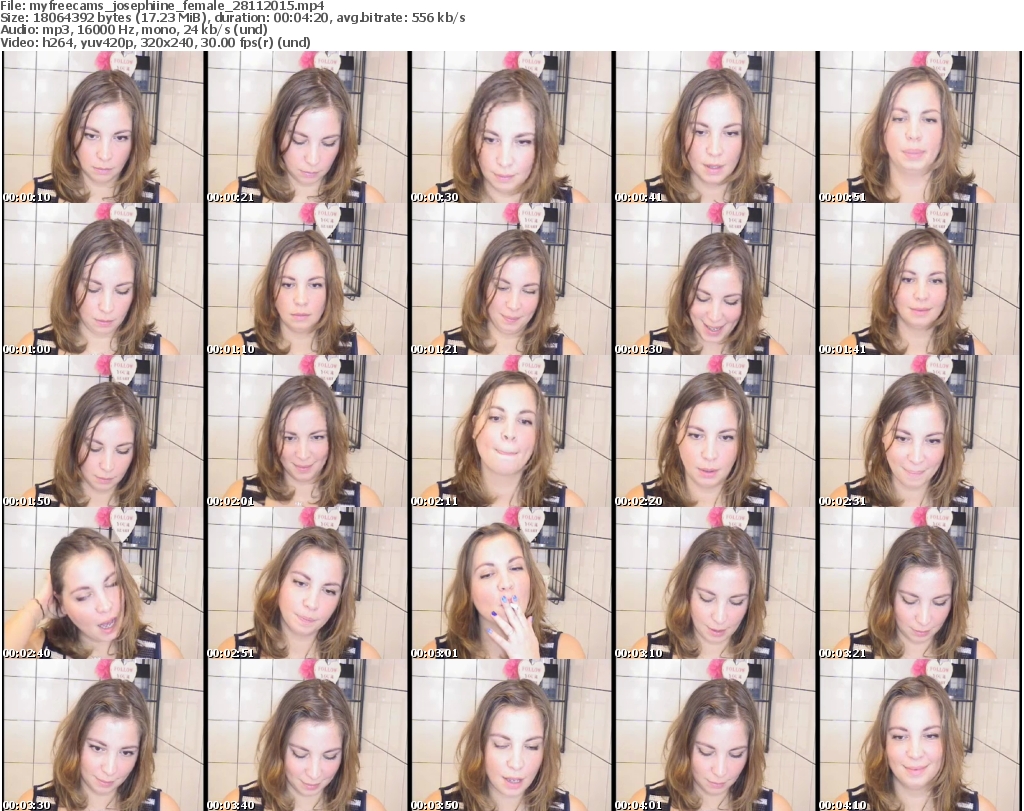Select the 'Video: h264, yuv420p' line

(155, 43)
